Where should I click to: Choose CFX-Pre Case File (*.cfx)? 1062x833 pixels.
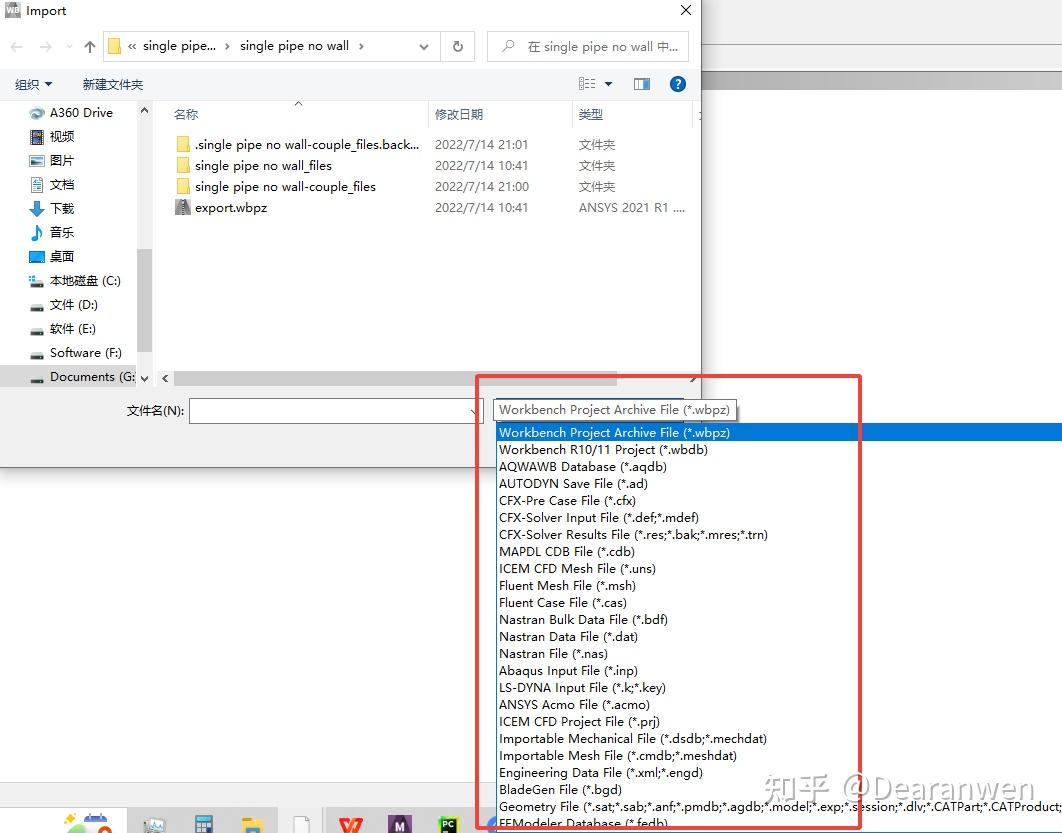[x=568, y=500]
